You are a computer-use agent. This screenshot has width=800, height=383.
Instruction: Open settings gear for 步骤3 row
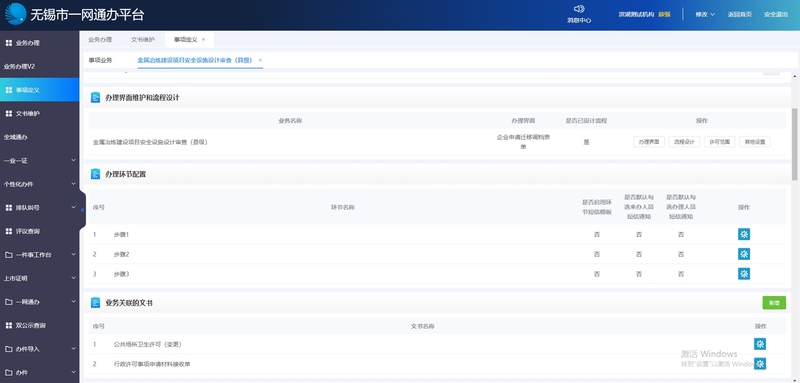click(744, 274)
